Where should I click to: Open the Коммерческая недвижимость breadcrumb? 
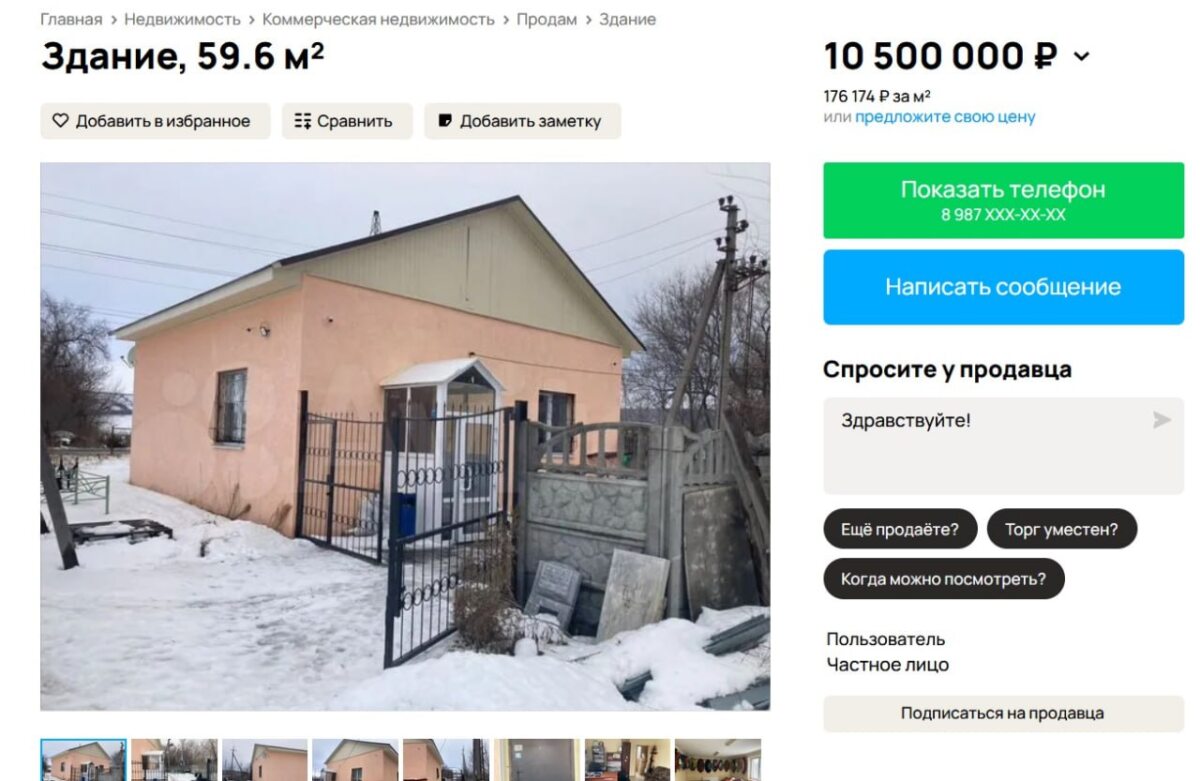point(378,19)
